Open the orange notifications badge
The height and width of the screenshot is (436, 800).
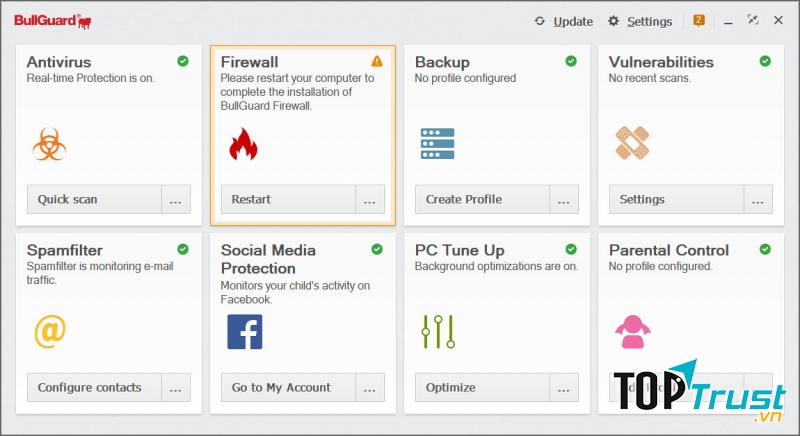699,20
